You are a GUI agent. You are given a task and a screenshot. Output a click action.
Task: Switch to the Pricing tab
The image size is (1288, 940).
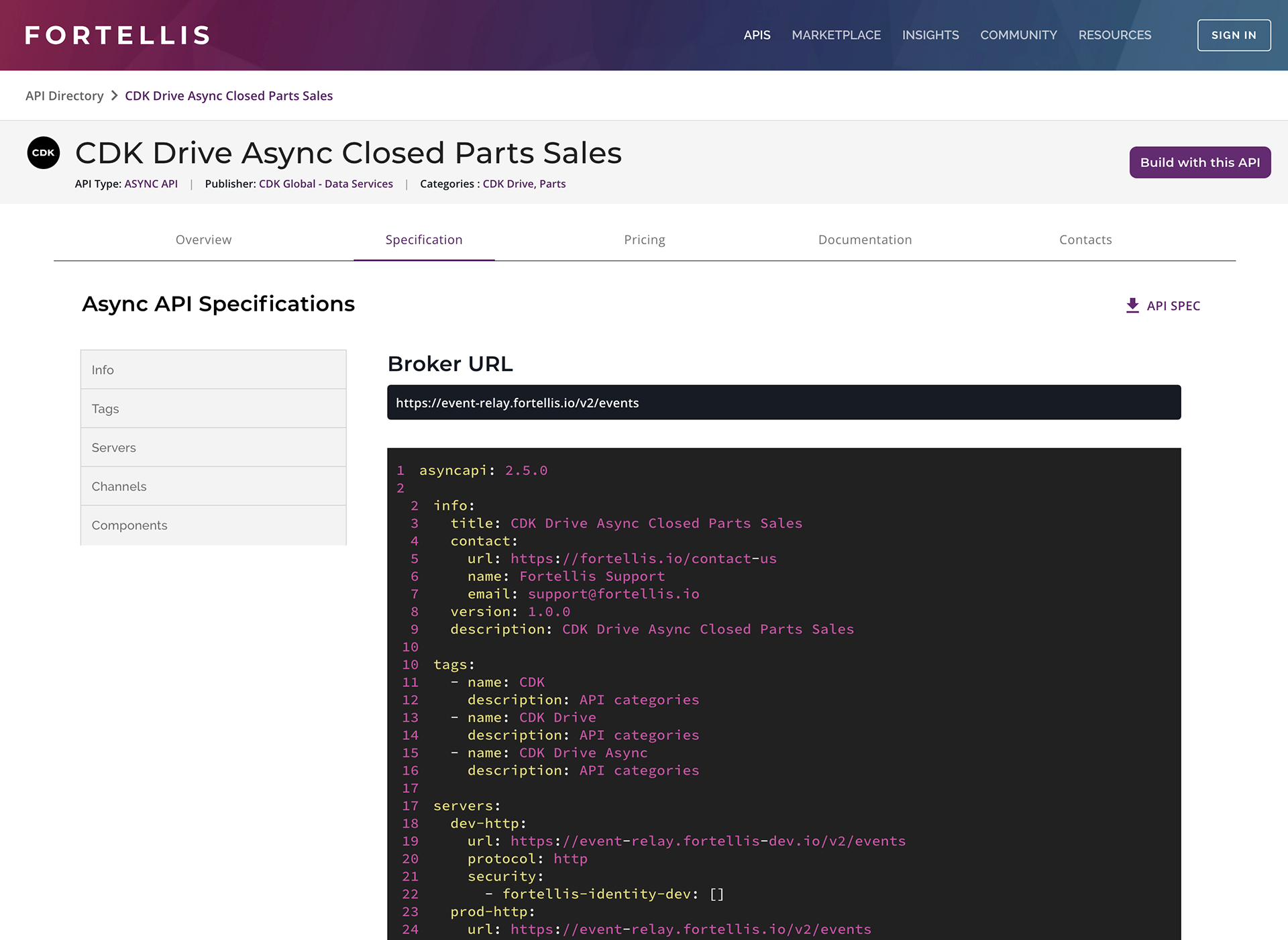click(644, 240)
